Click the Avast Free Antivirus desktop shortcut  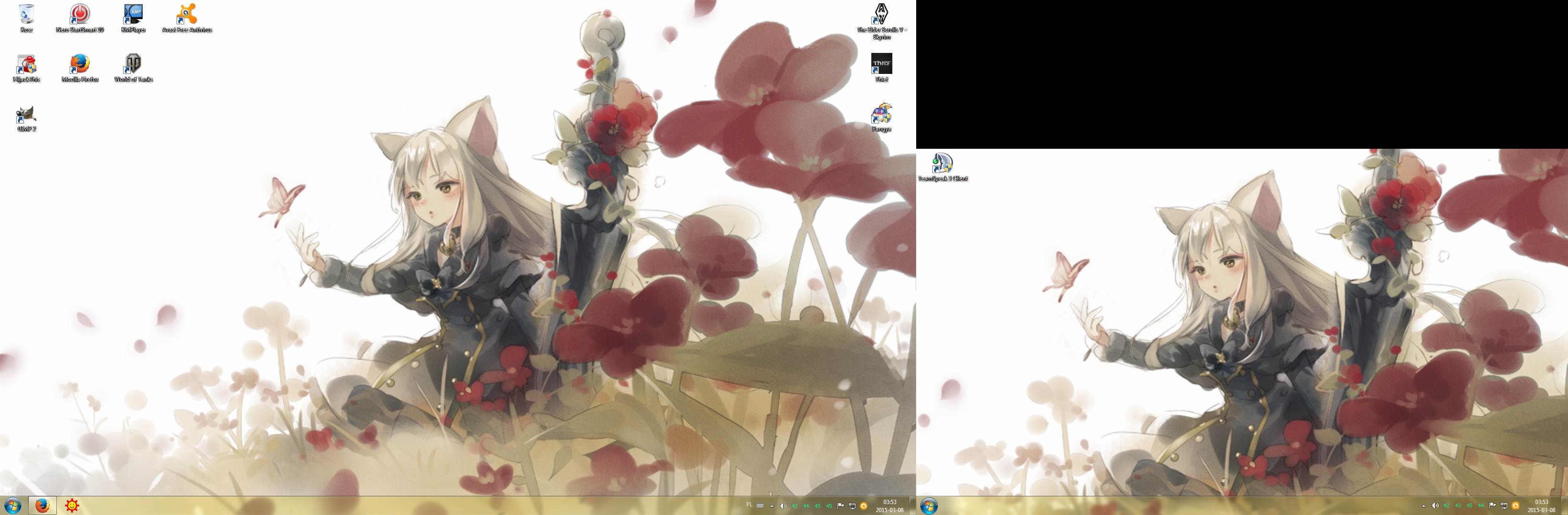(x=187, y=18)
